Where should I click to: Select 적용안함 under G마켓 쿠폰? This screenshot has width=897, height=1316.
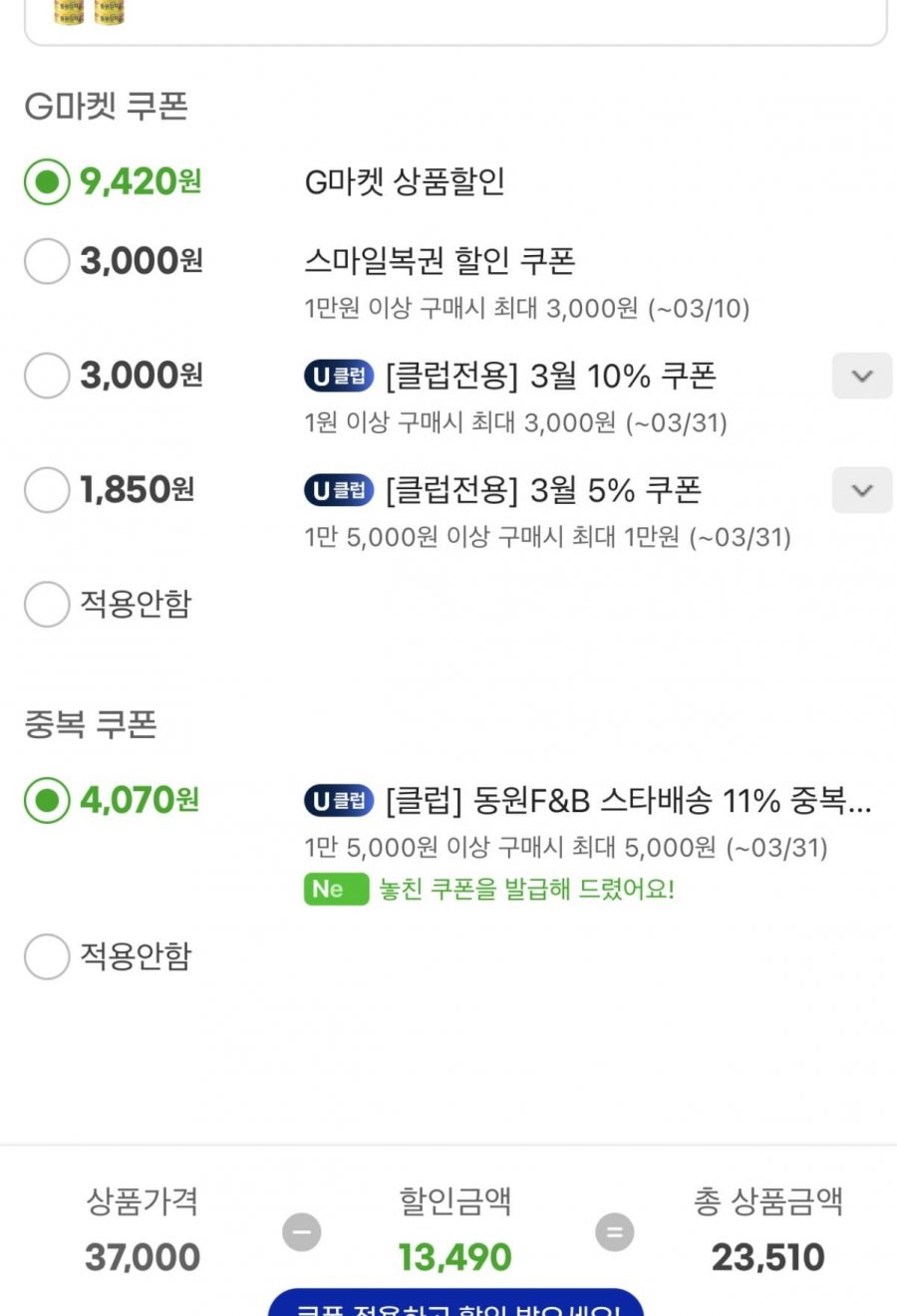pyautogui.click(x=47, y=604)
